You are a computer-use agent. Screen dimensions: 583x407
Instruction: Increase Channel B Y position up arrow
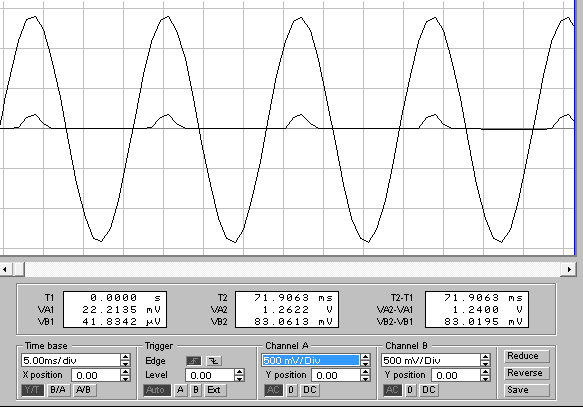[x=485, y=372]
